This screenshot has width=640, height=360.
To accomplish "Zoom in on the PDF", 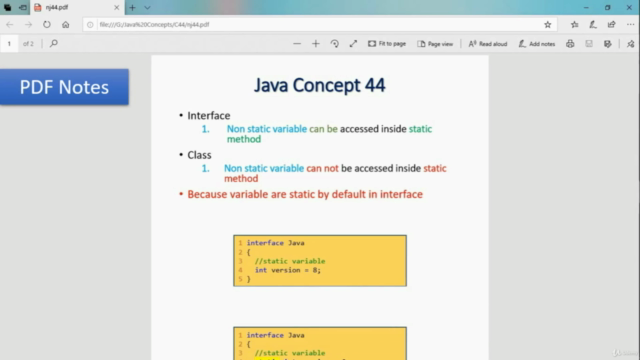I will coord(316,44).
